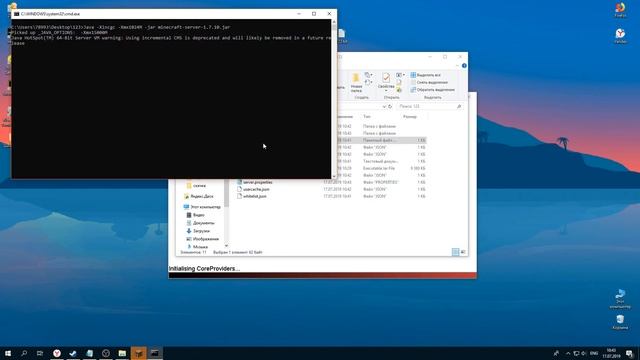
Task: Open Windows search from the taskbar
Action: point(24,353)
